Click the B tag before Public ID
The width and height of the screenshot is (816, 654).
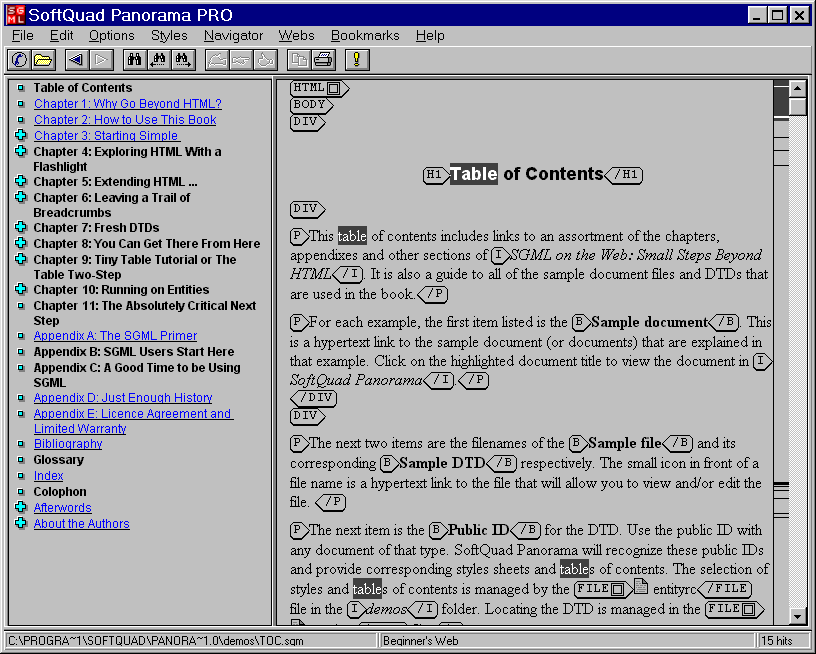click(x=438, y=530)
